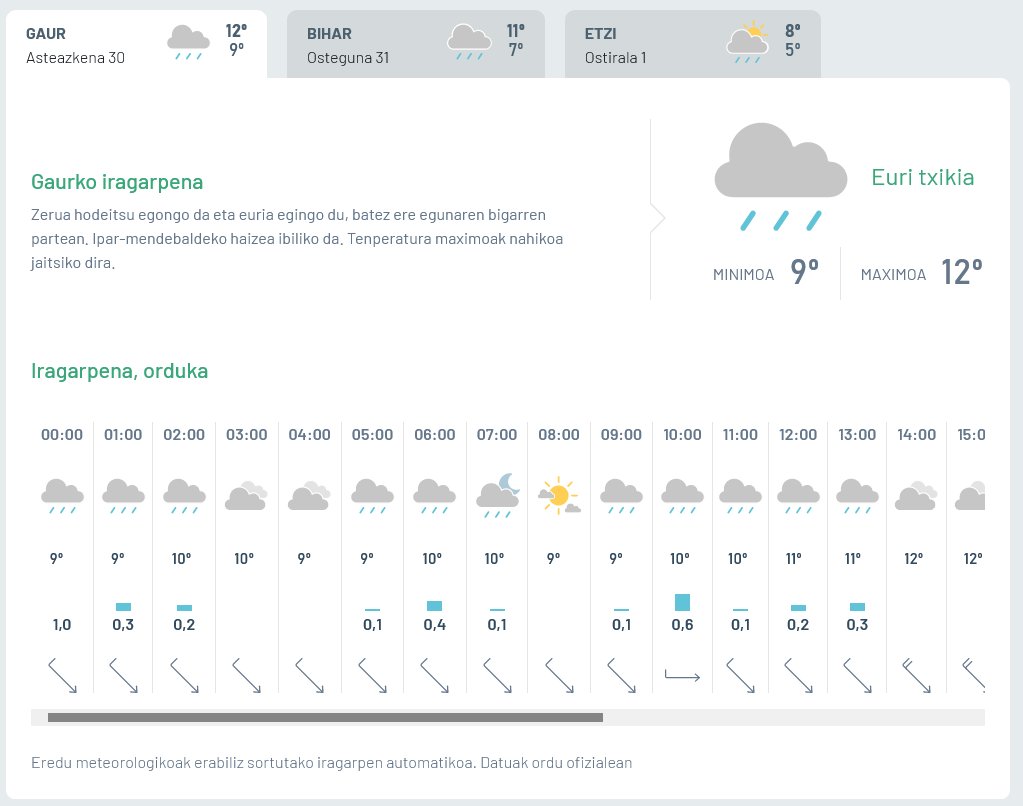
Task: Click the 12:00 hour label
Action: click(798, 435)
